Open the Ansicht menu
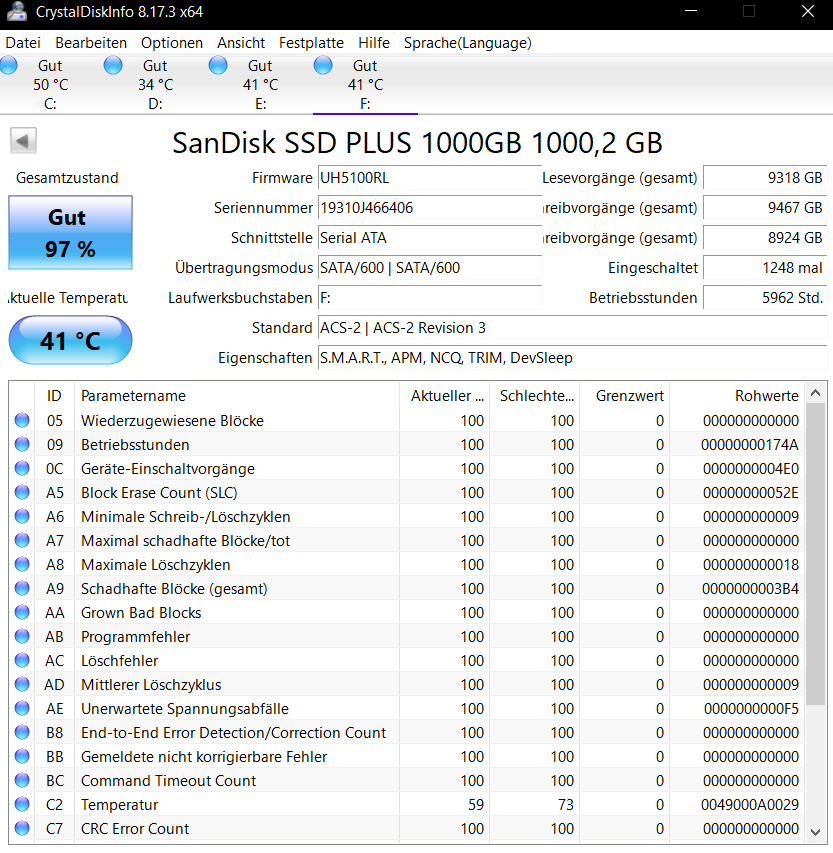Viewport: 833px width, 853px height. point(240,42)
